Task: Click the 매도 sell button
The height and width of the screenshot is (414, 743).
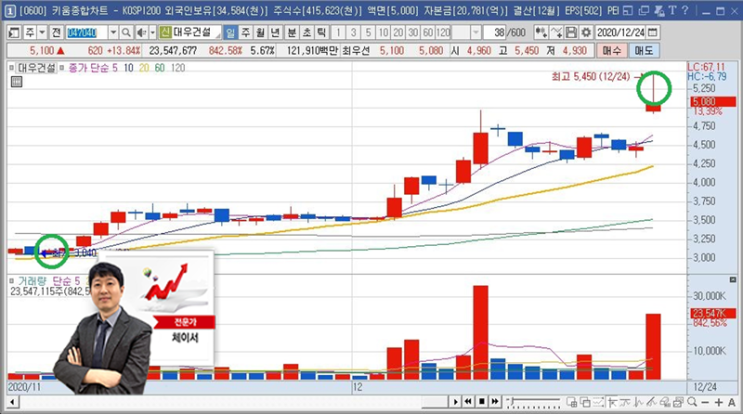Action: coord(643,50)
